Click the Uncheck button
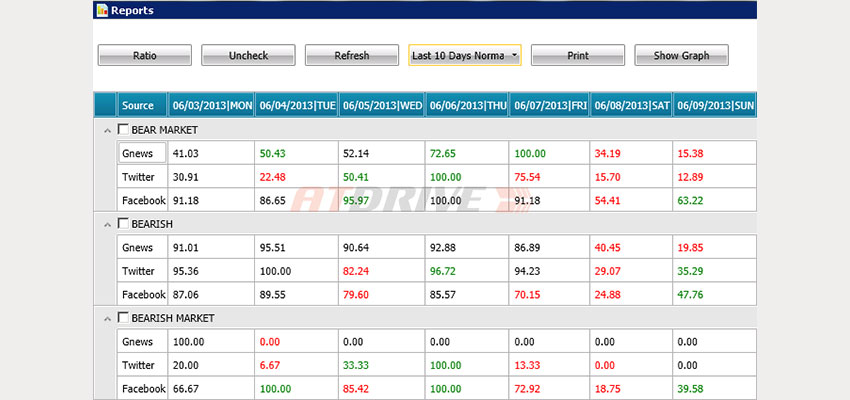The height and width of the screenshot is (400, 850). click(x=248, y=55)
